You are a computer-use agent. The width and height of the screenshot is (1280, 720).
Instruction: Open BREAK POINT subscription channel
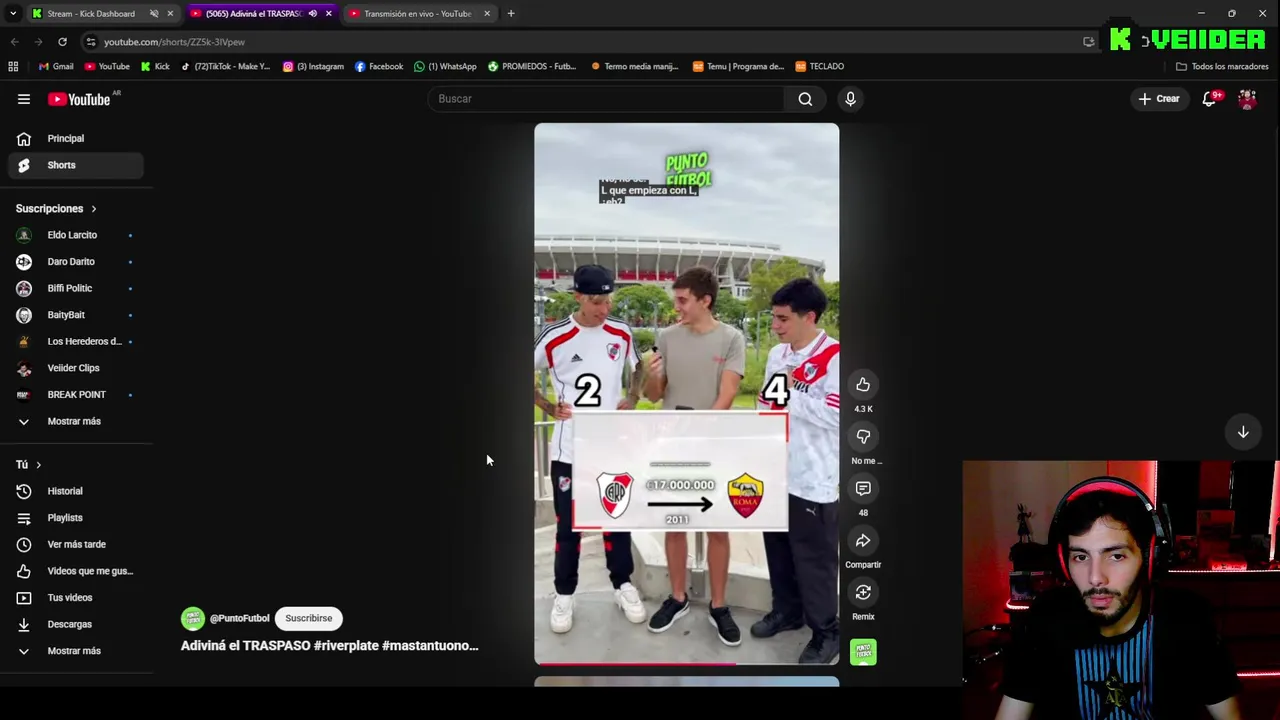(76, 395)
